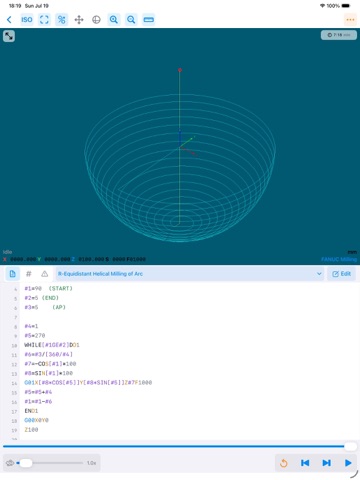Tap the machining time indicator badge

pyautogui.click(x=339, y=35)
